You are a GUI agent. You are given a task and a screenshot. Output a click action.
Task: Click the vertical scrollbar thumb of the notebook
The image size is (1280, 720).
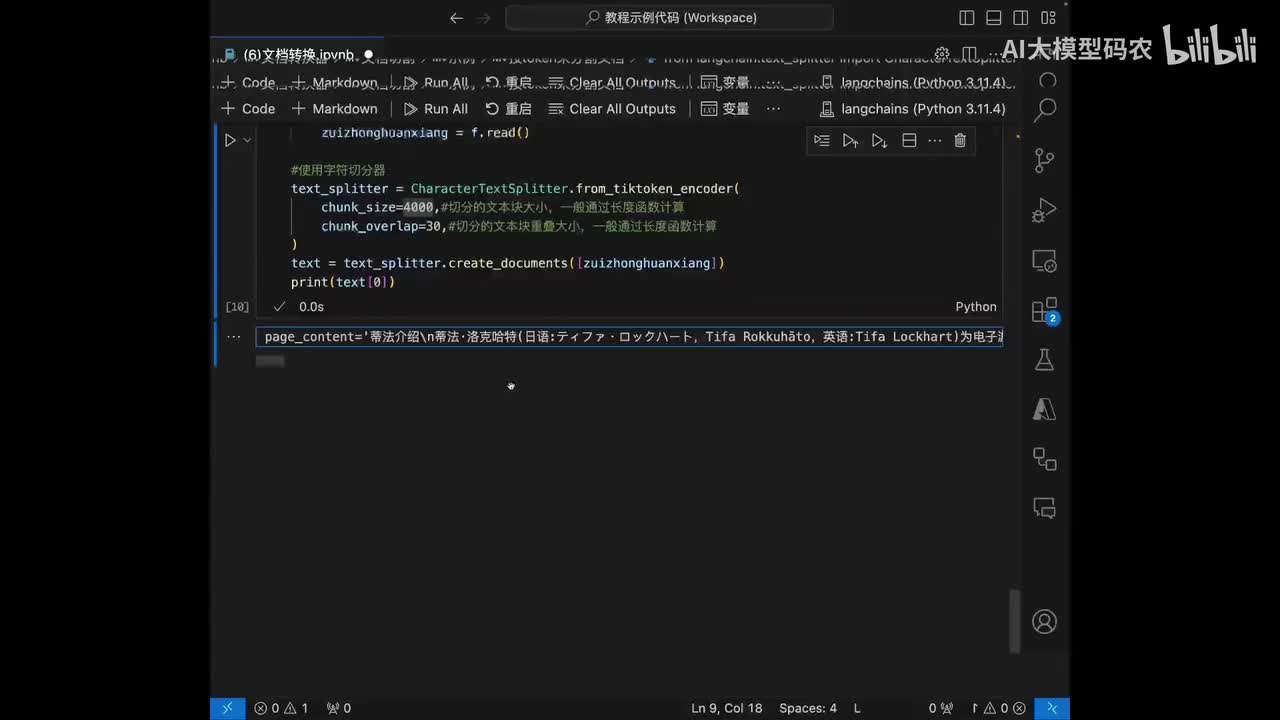click(x=1015, y=621)
